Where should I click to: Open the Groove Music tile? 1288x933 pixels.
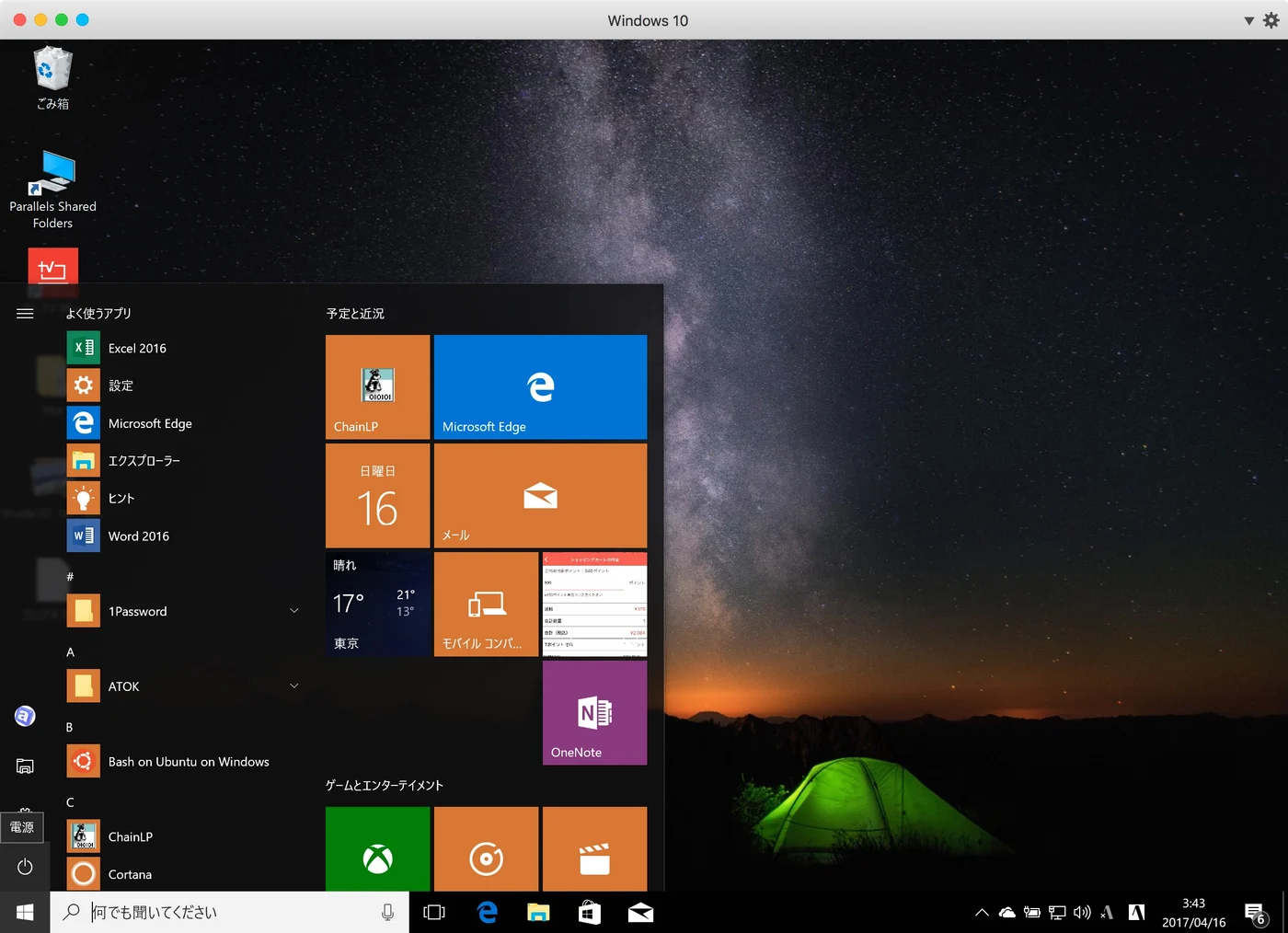[x=486, y=849]
